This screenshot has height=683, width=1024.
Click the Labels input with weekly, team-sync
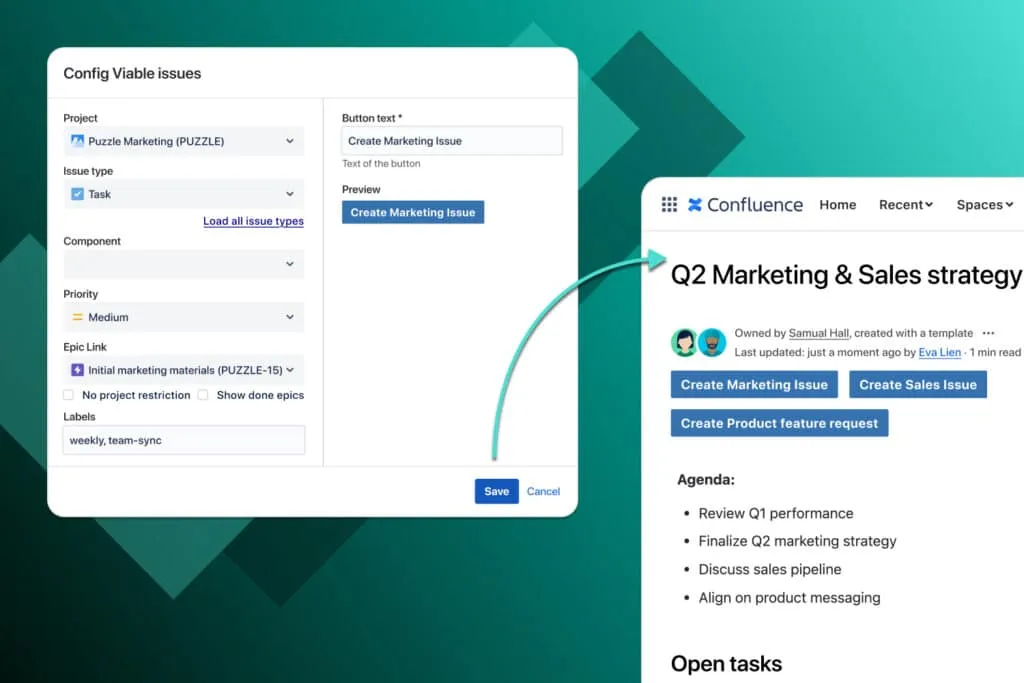[184, 440]
